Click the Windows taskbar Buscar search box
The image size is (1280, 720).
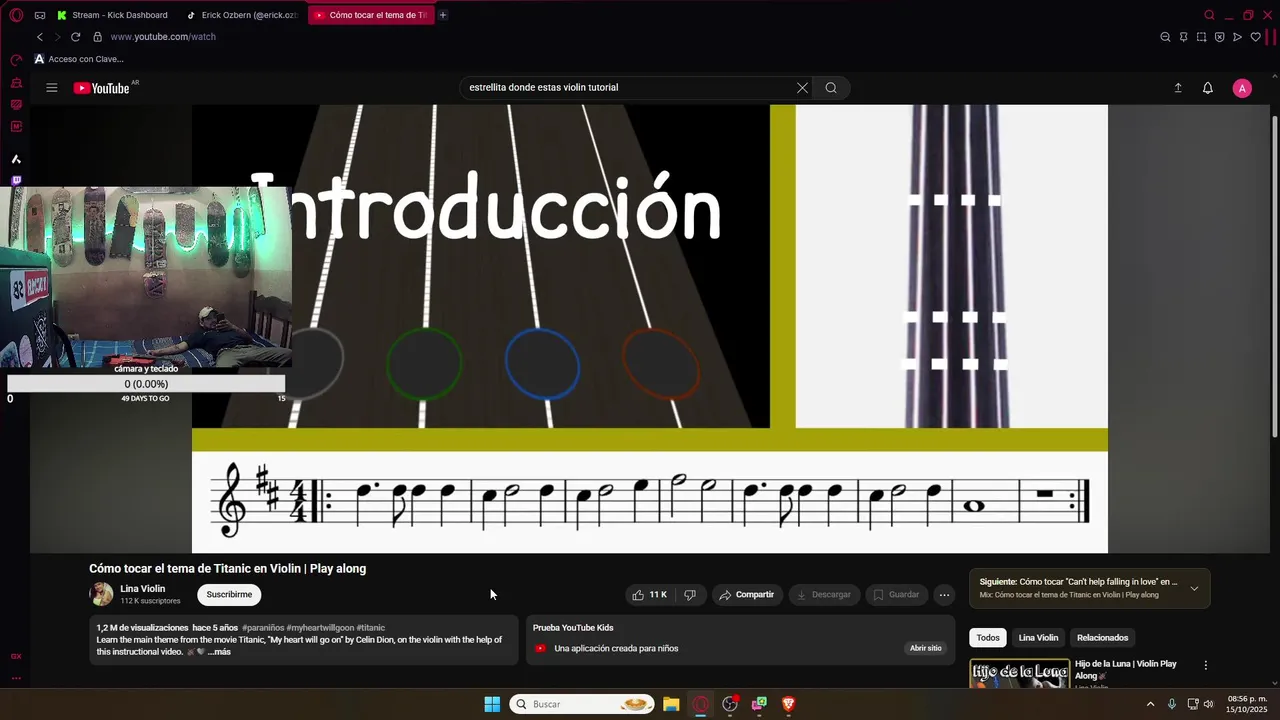pyautogui.click(x=582, y=704)
